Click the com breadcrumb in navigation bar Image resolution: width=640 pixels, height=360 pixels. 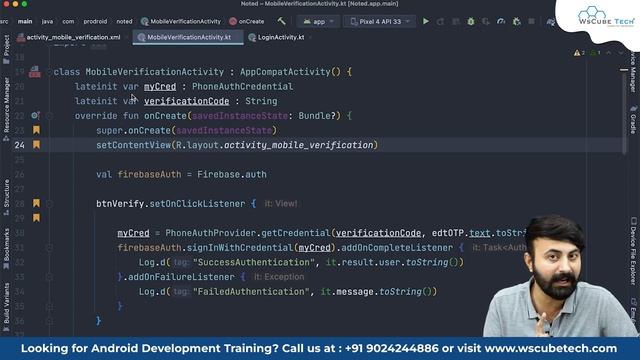click(68, 21)
